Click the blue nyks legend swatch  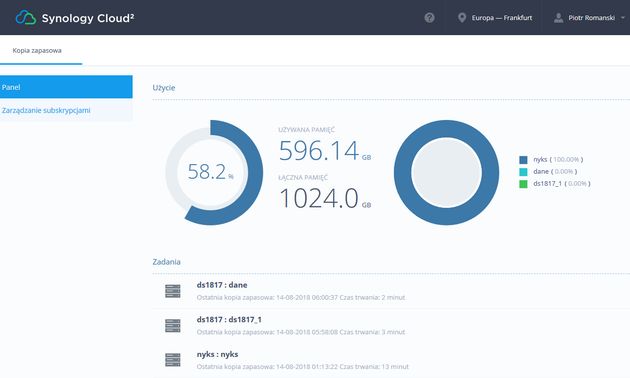(x=523, y=160)
